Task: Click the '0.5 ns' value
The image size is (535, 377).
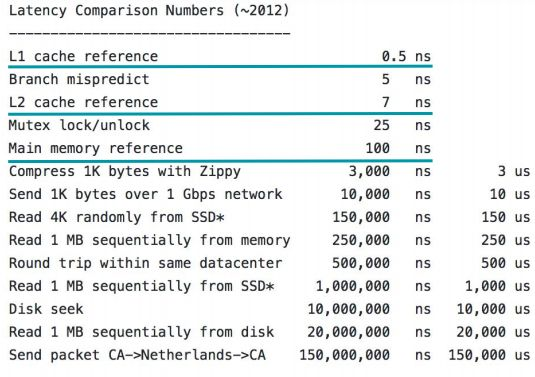Action: coord(406,56)
